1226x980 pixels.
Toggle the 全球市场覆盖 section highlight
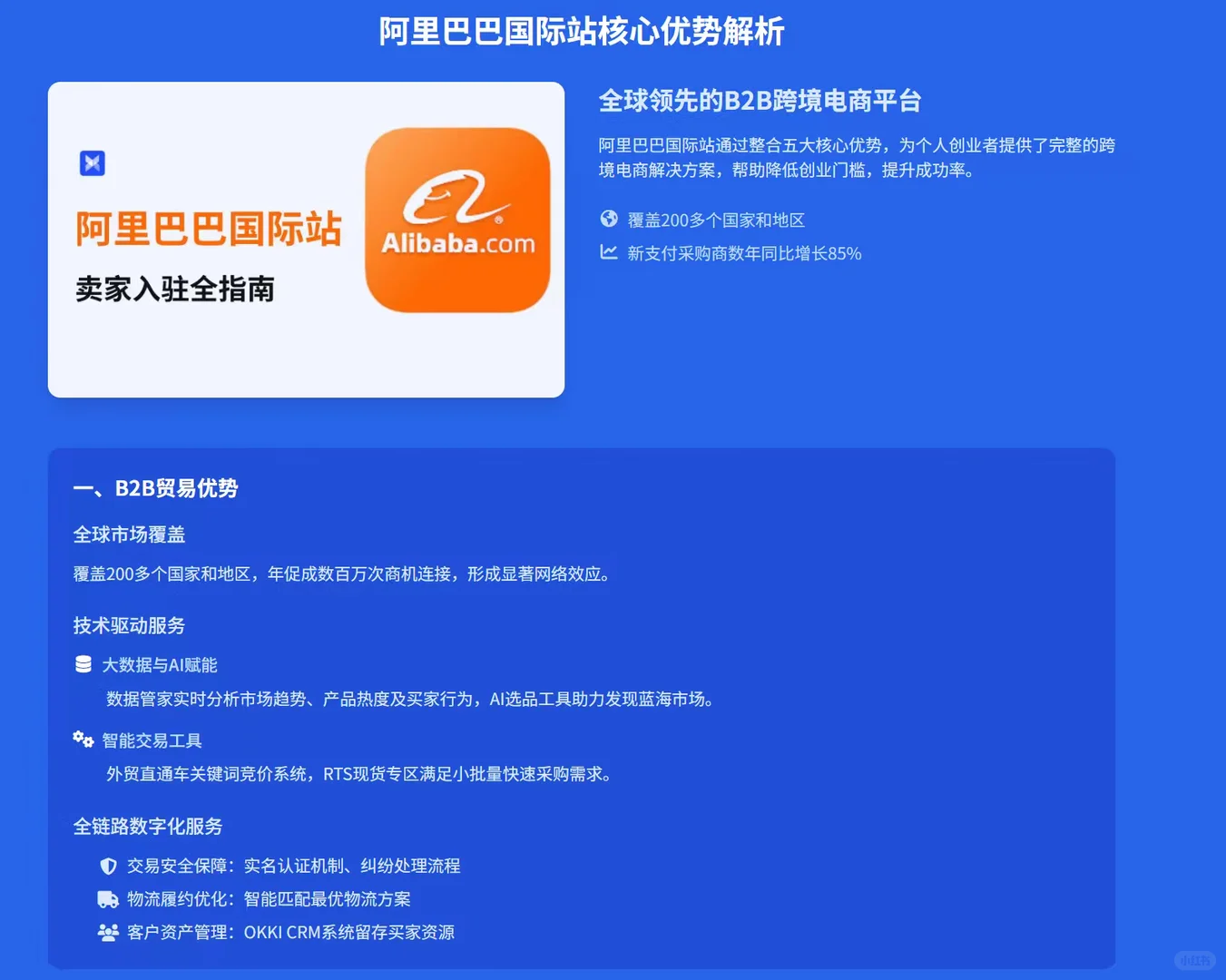(128, 534)
